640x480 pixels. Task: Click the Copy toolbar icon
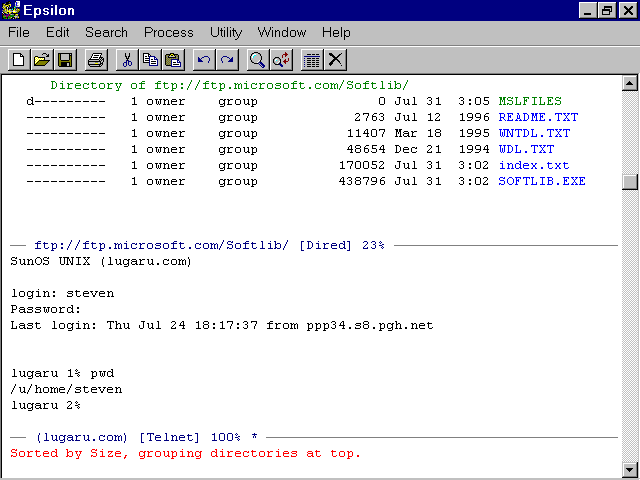[x=150, y=60]
